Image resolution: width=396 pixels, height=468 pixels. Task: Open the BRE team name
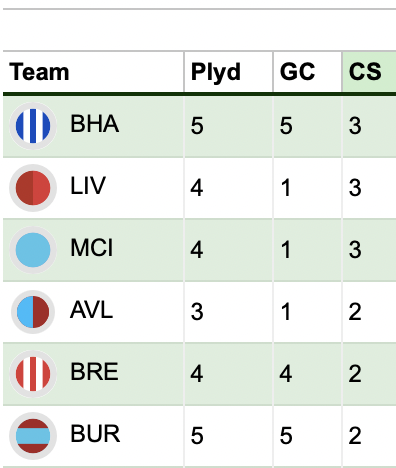[x=94, y=372]
